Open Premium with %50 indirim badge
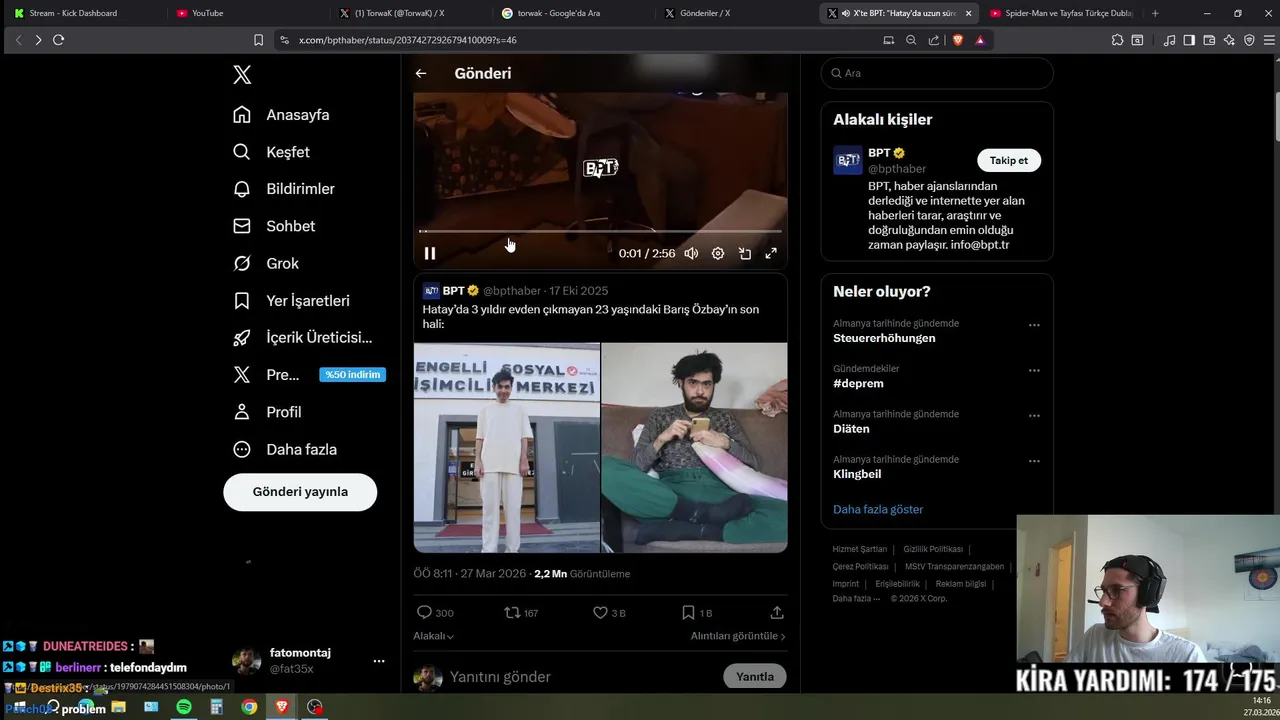The height and width of the screenshot is (720, 1280). 308,375
